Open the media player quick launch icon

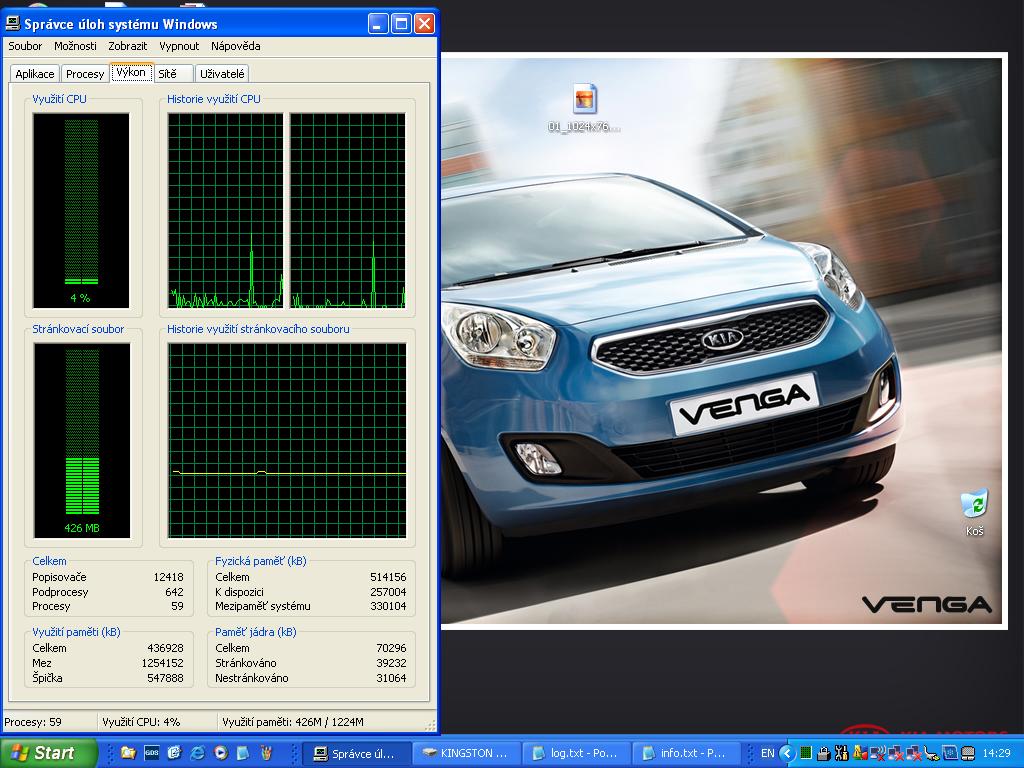coord(221,753)
